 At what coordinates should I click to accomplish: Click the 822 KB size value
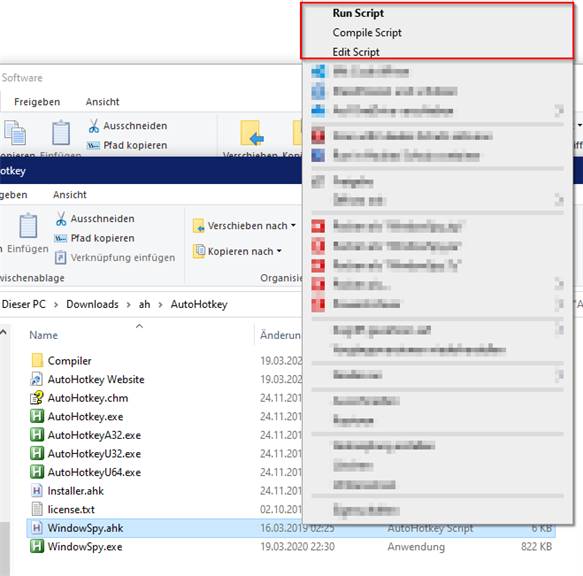click(x=537, y=547)
